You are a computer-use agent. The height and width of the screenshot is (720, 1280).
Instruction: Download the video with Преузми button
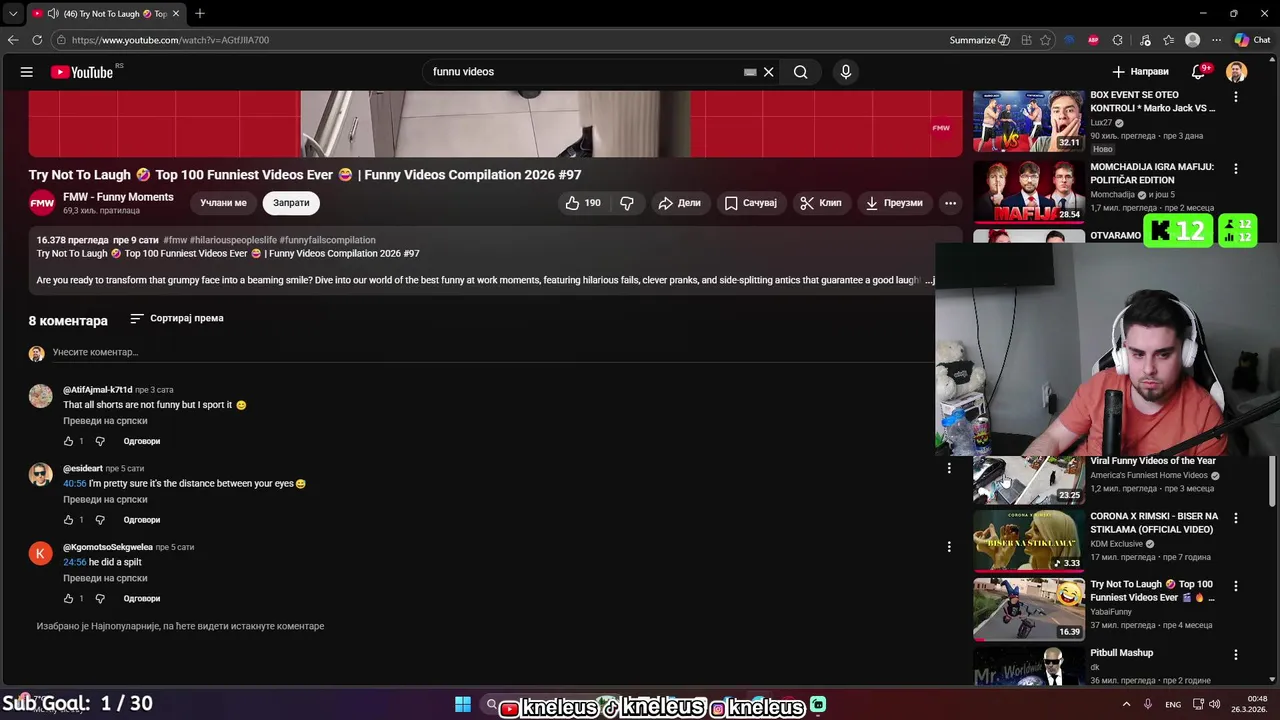click(x=894, y=203)
